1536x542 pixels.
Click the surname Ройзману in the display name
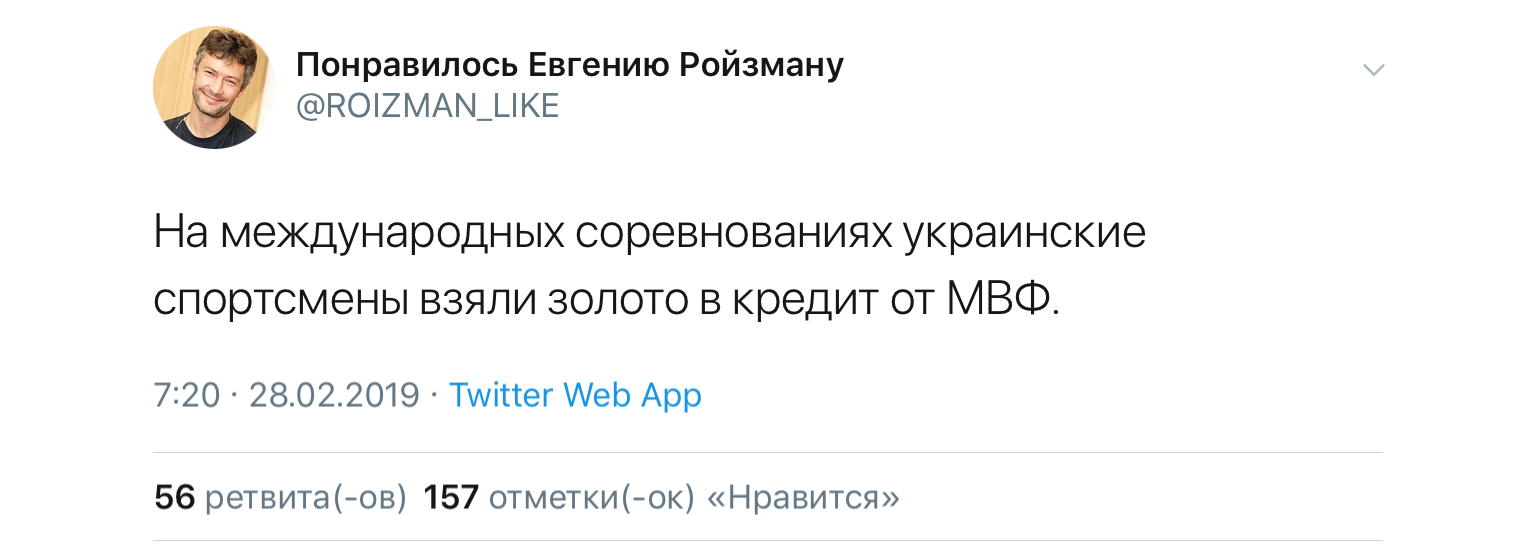pos(761,66)
